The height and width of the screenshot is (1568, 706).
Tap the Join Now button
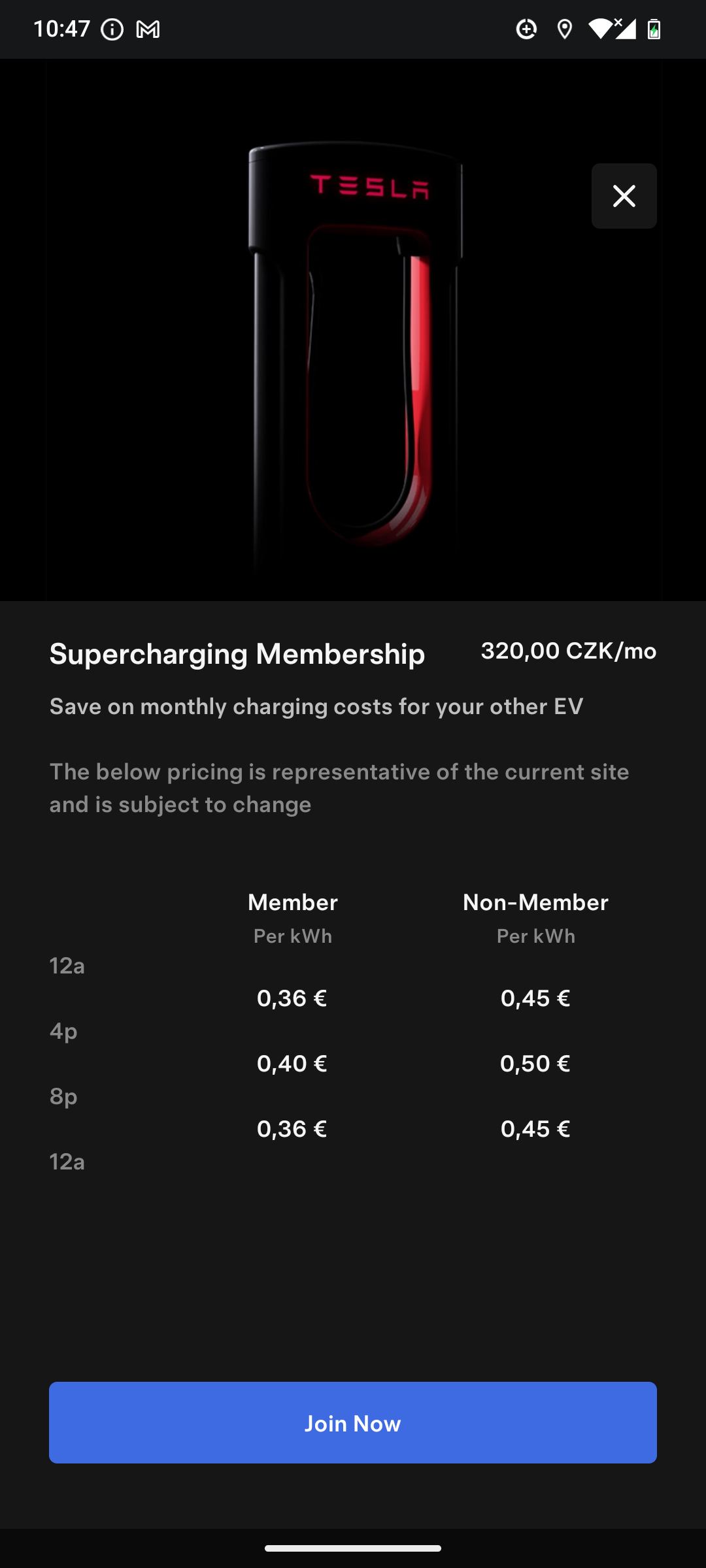(353, 1422)
